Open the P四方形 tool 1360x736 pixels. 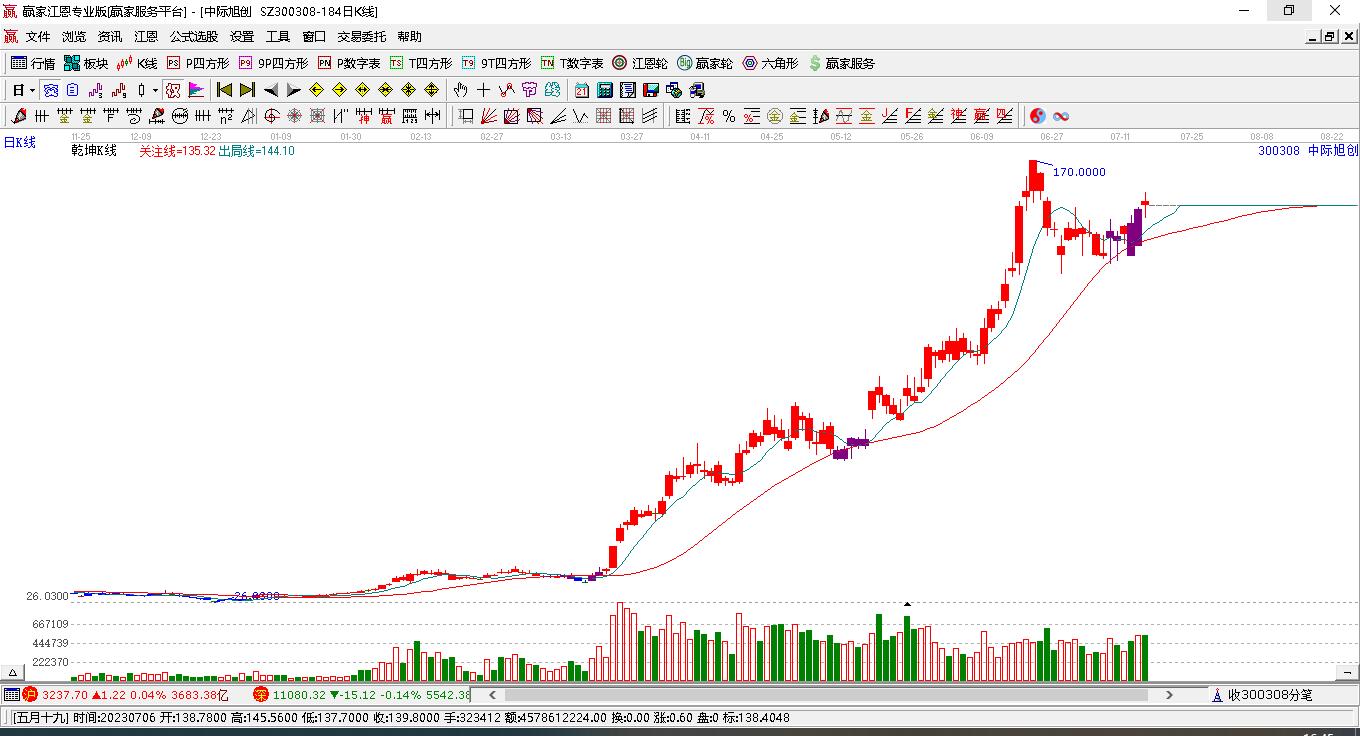[198, 63]
